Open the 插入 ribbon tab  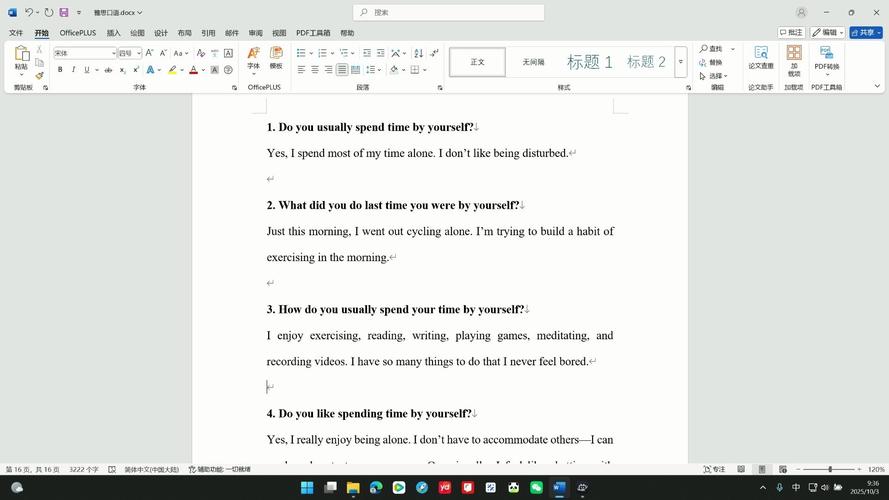114,33
